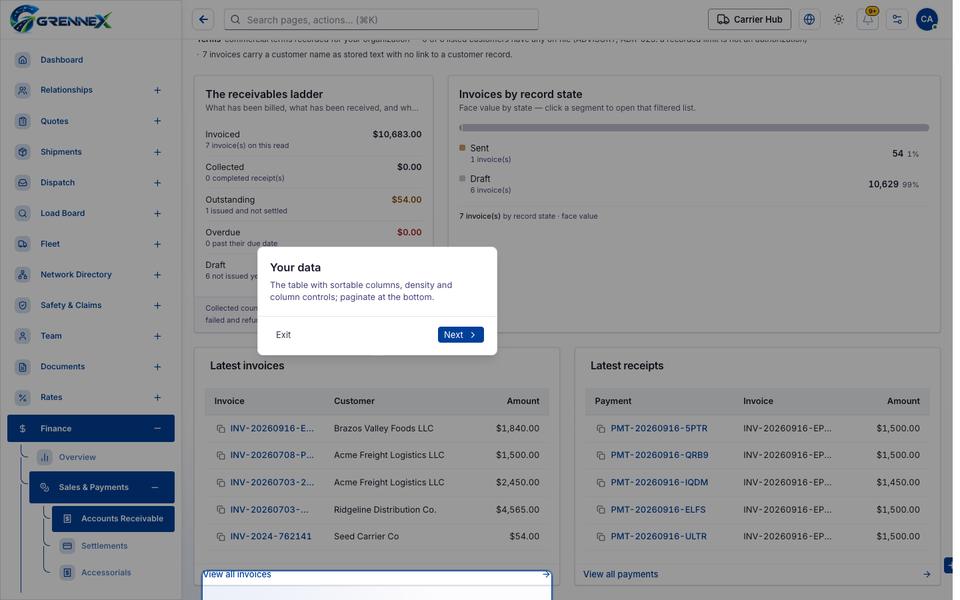Copy payment PMT-20260916-ULTR ID icon
The image size is (960, 600).
[601, 536]
